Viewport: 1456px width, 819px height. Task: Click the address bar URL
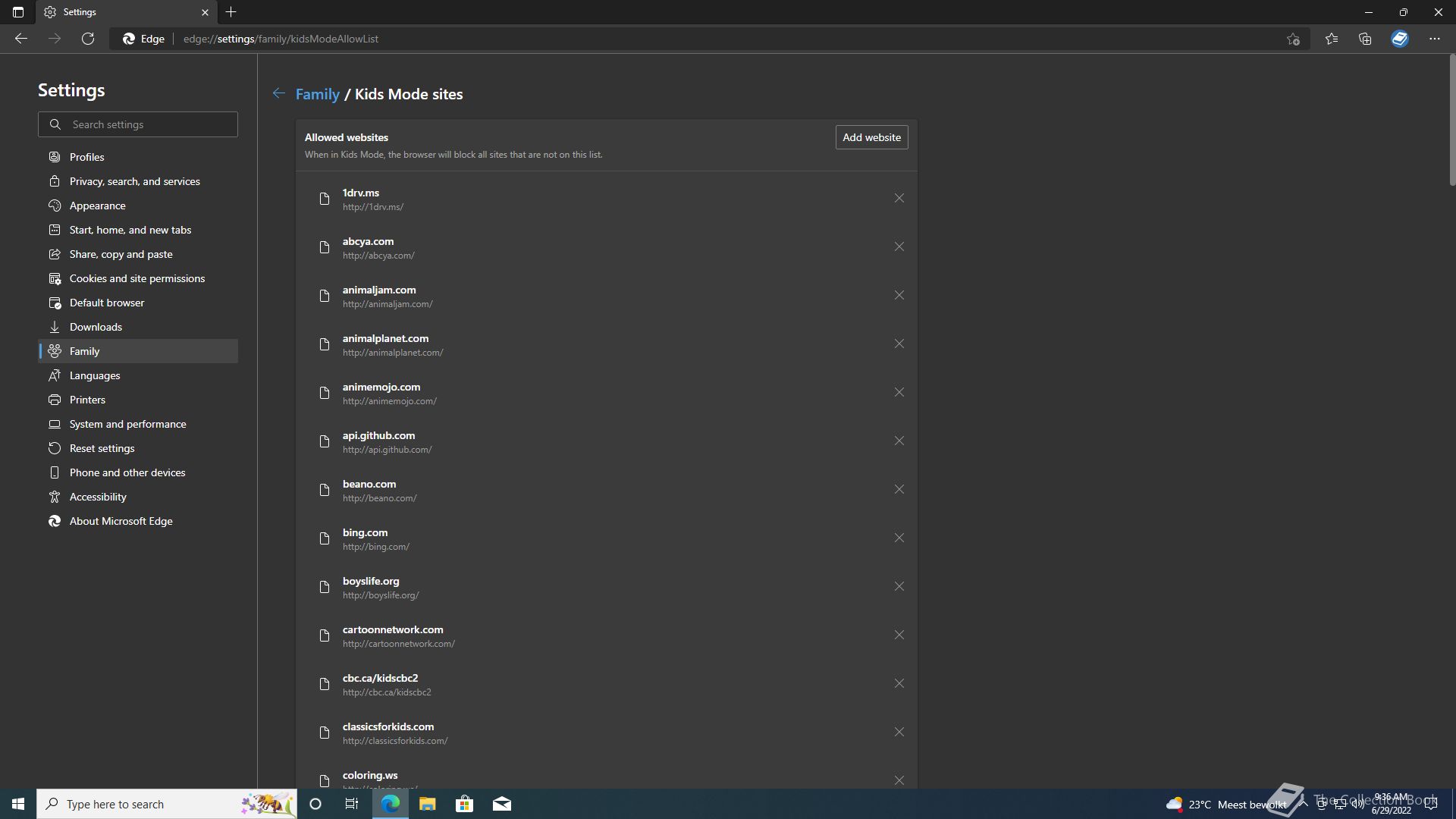281,39
